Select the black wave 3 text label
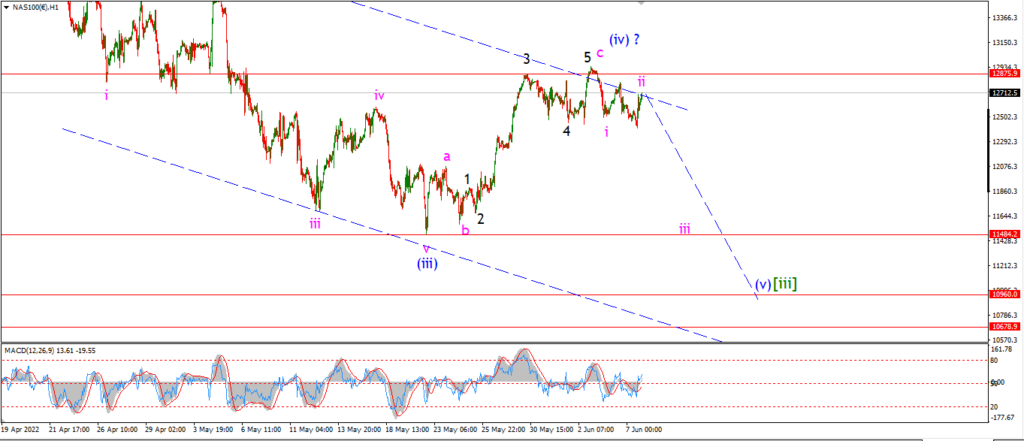The height and width of the screenshot is (441, 1024). coord(526,59)
